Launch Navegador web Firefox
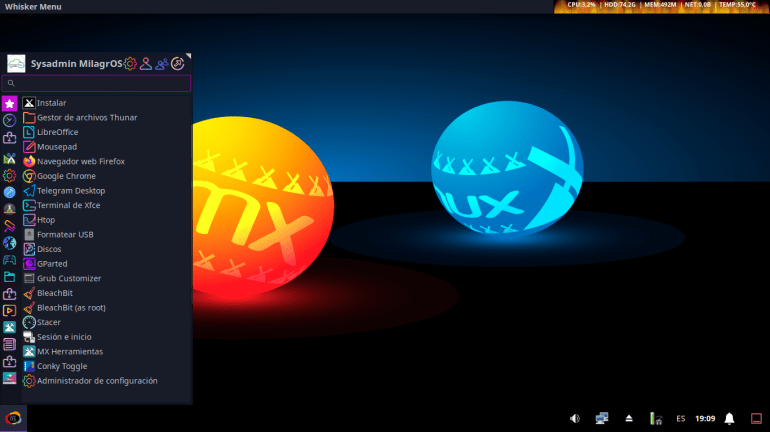Image resolution: width=770 pixels, height=432 pixels. pos(80,161)
